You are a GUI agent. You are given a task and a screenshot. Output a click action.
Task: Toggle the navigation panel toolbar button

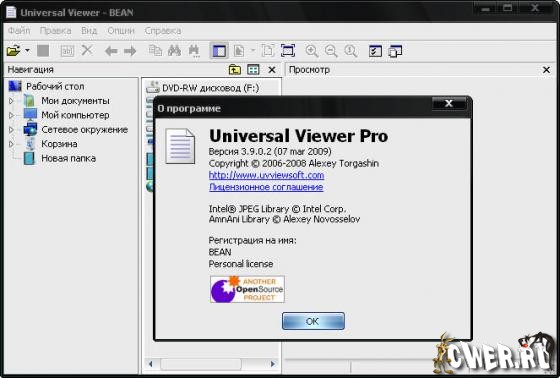[x=219, y=51]
